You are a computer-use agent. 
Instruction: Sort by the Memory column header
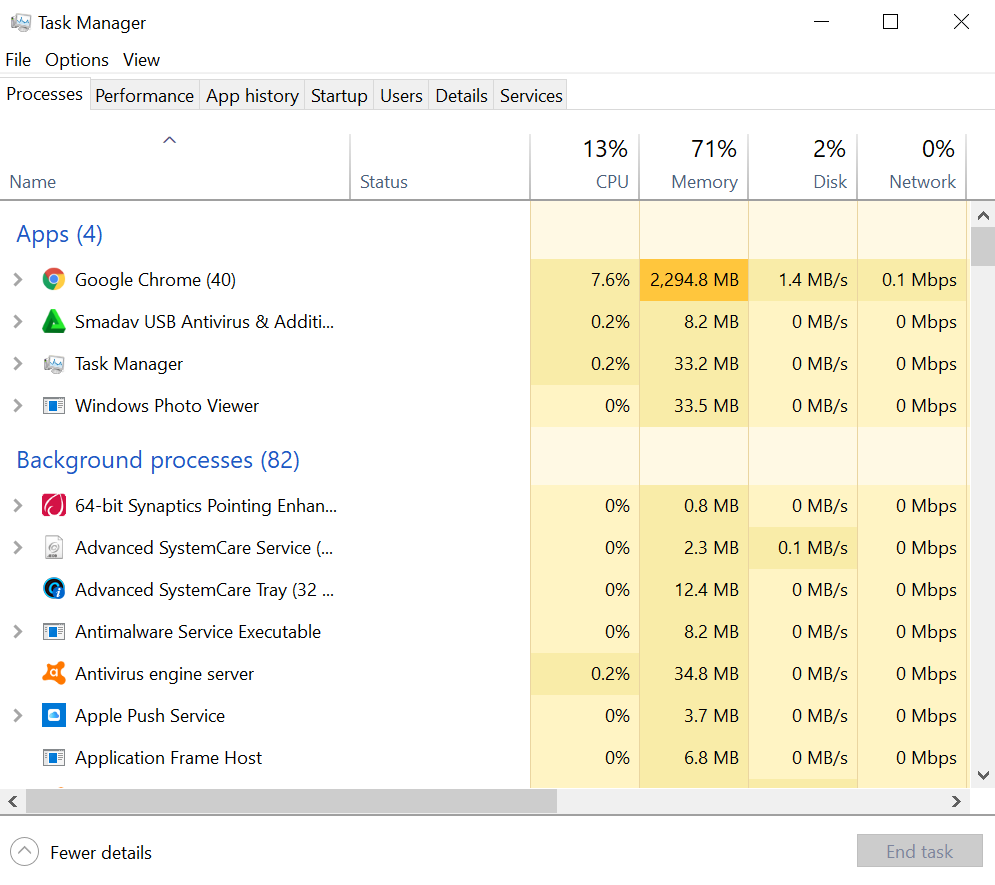pyautogui.click(x=694, y=166)
